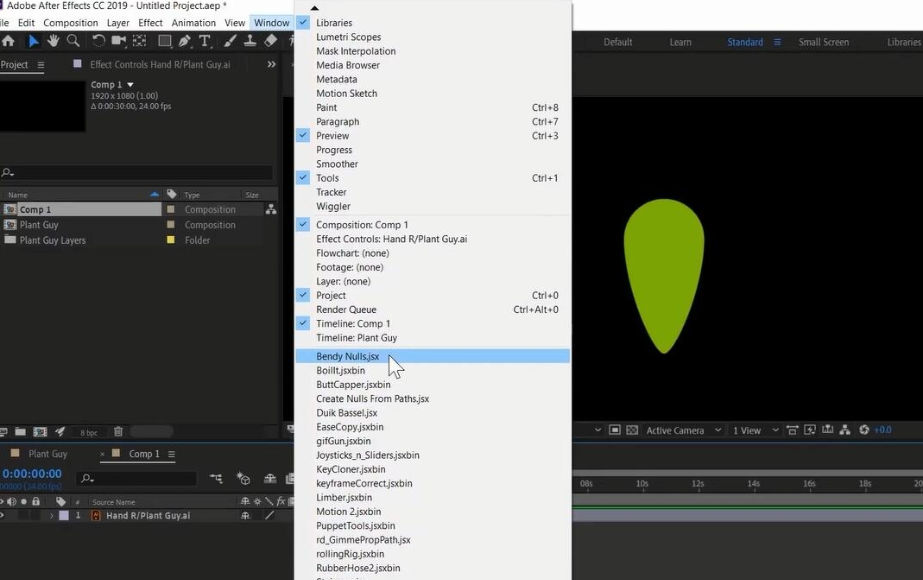Click the 8 bpc color depth button
The image size is (923, 580).
pos(89,432)
